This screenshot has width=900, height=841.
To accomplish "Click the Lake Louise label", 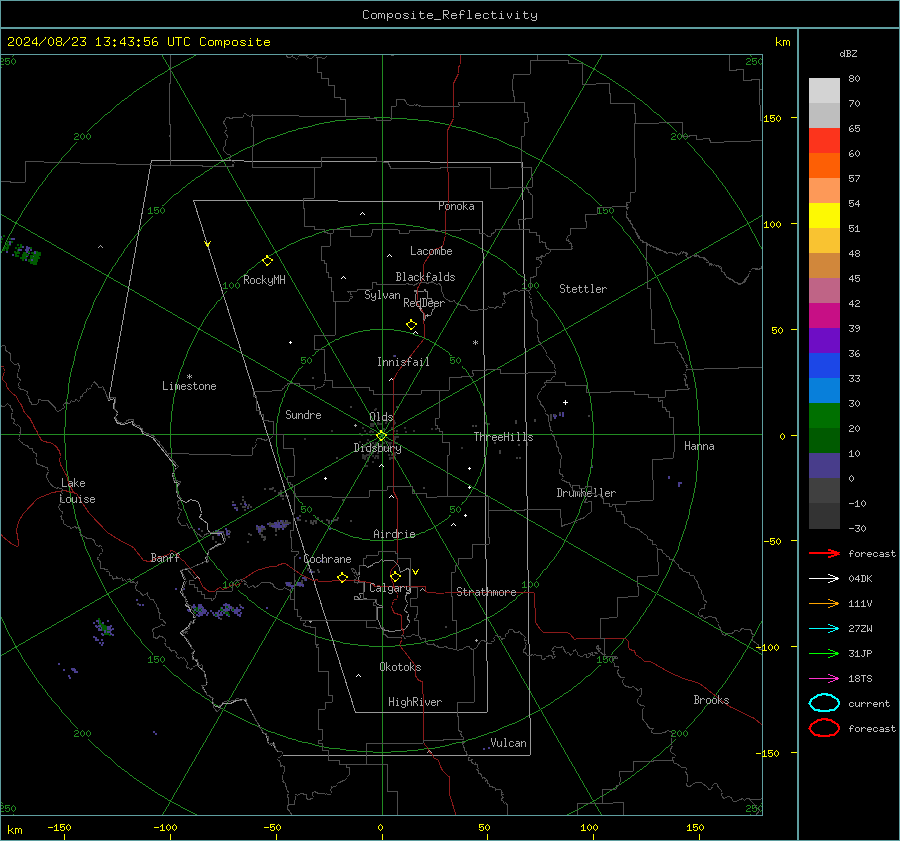I will tap(77, 491).
